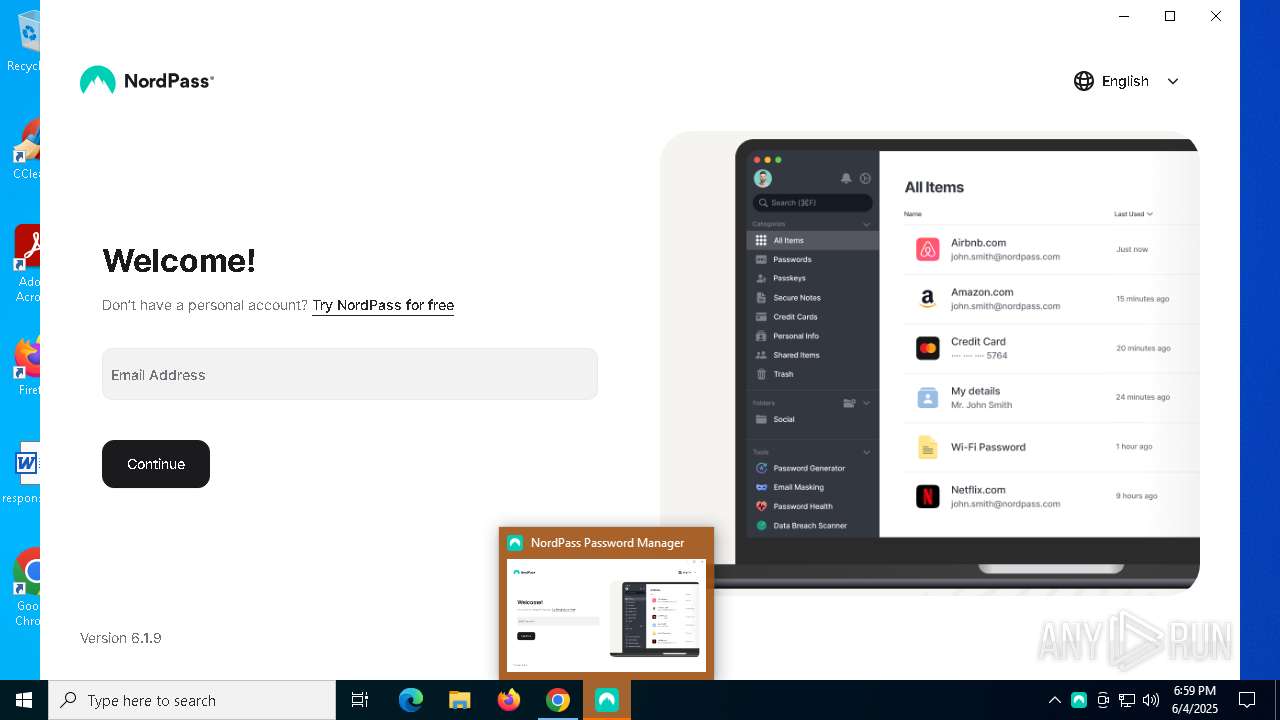The image size is (1280, 720).
Task: Open the Adobe Acrobat desktop shortcut
Action: pos(28,263)
